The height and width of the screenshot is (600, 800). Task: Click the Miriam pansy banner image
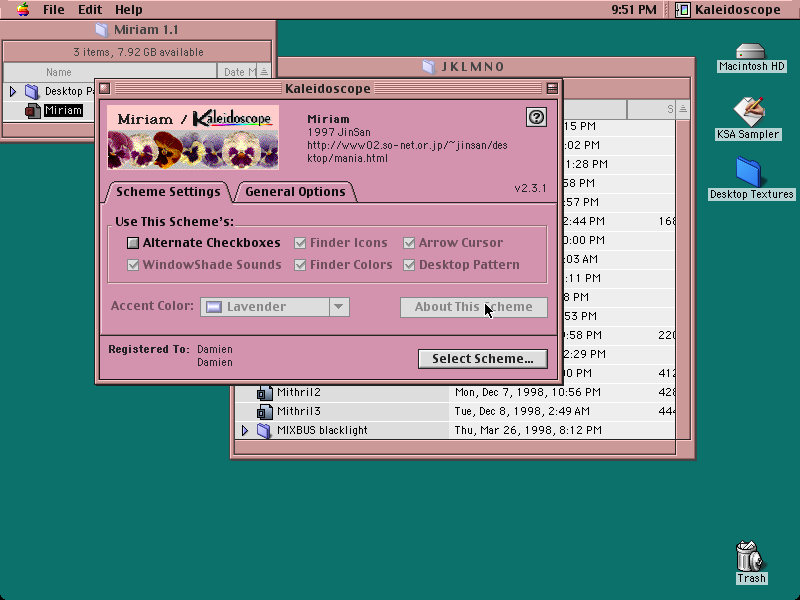point(193,137)
